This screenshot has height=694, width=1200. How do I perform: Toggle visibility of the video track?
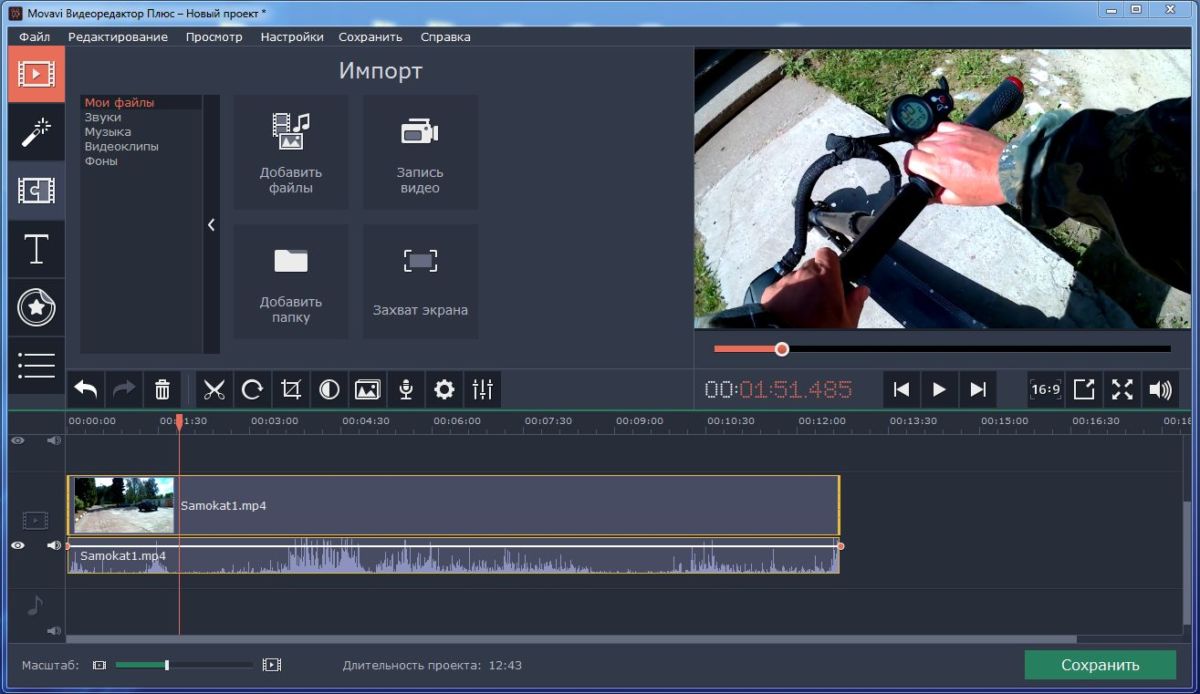click(x=18, y=545)
